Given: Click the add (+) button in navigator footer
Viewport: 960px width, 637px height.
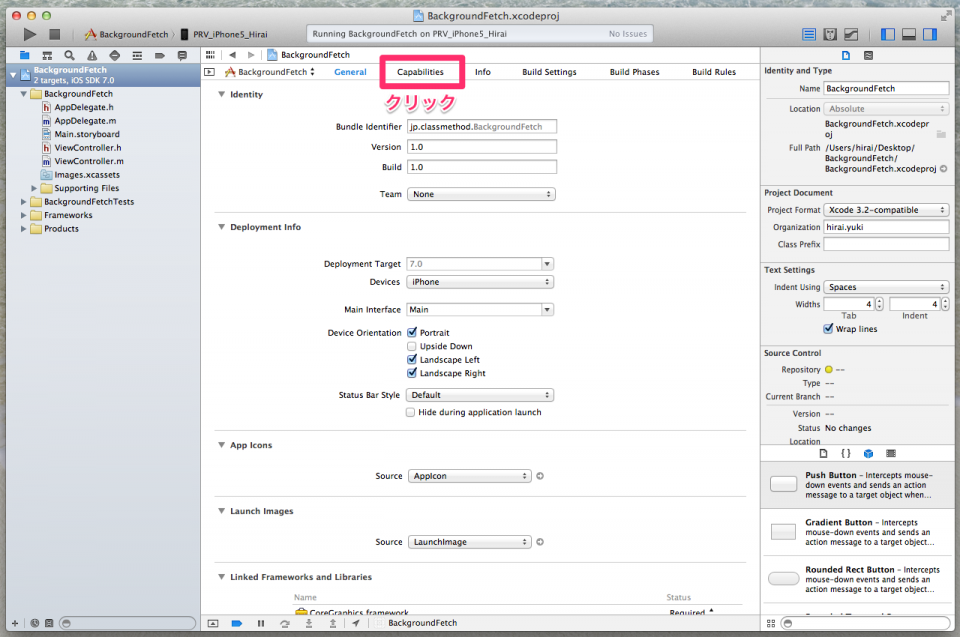Looking at the screenshot, I should click(15, 624).
